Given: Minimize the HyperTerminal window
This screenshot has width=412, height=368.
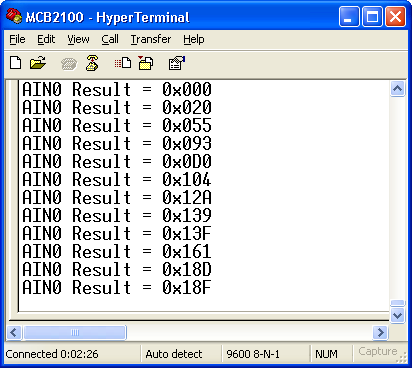Looking at the screenshot, I should coord(349,16).
